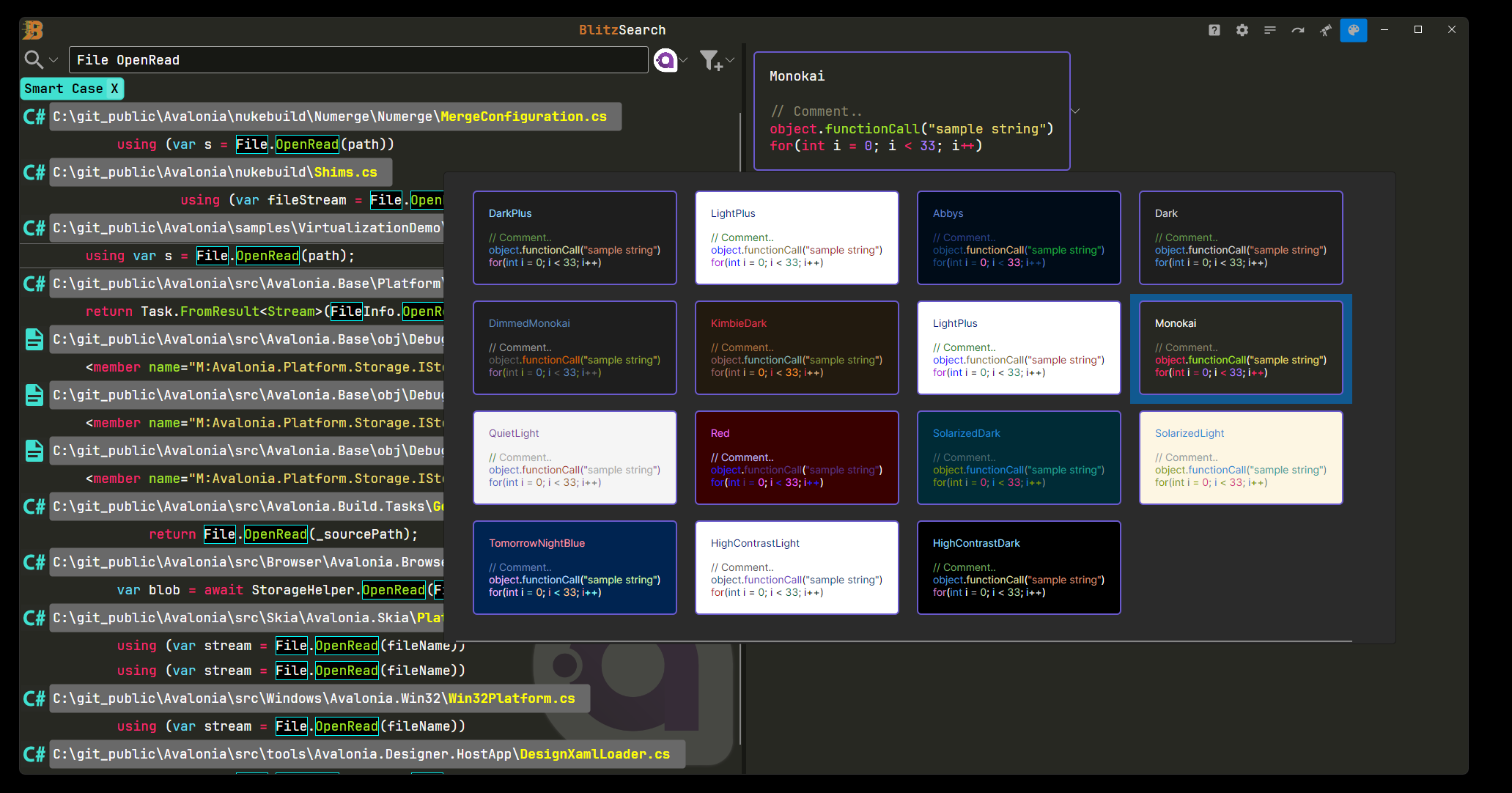Select the SolarizedDark theme card
This screenshot has height=793, width=1512.
tap(1019, 457)
